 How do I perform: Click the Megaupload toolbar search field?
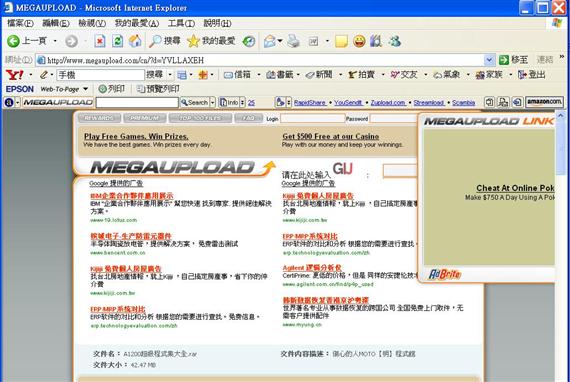[137, 102]
